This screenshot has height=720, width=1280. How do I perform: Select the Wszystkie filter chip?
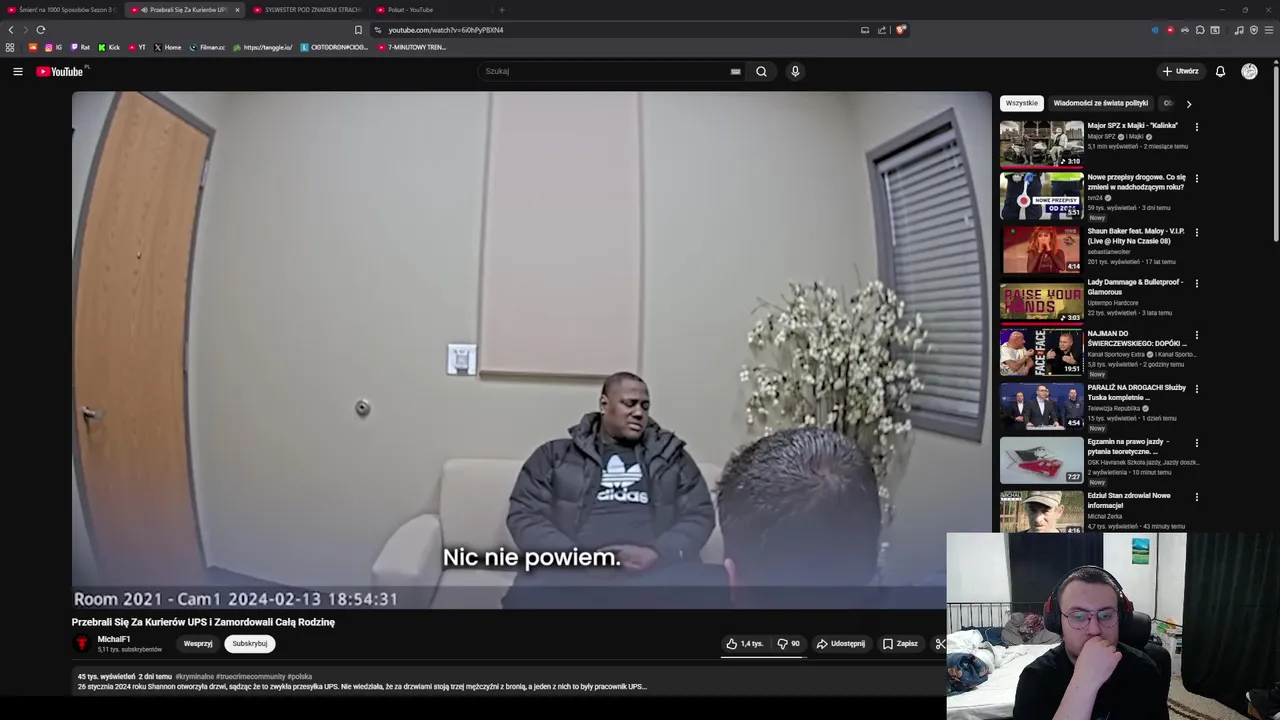coord(1022,103)
